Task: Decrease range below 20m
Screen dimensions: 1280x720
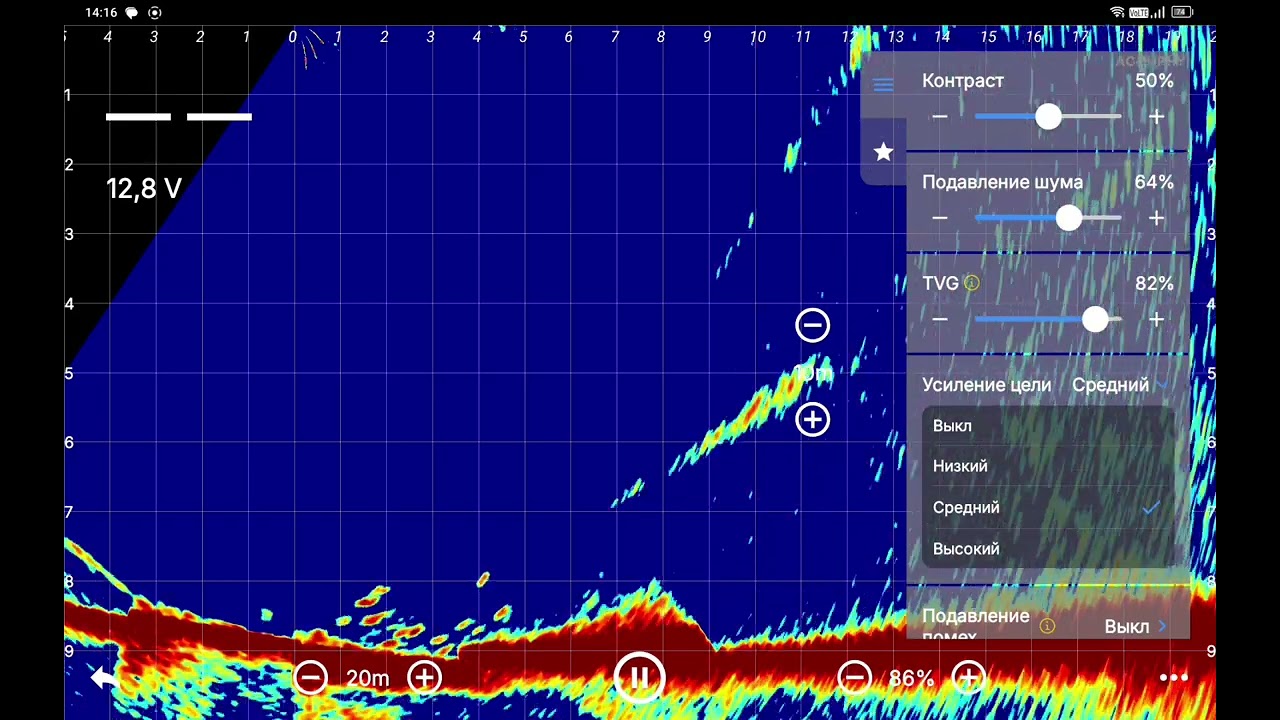Action: point(310,678)
